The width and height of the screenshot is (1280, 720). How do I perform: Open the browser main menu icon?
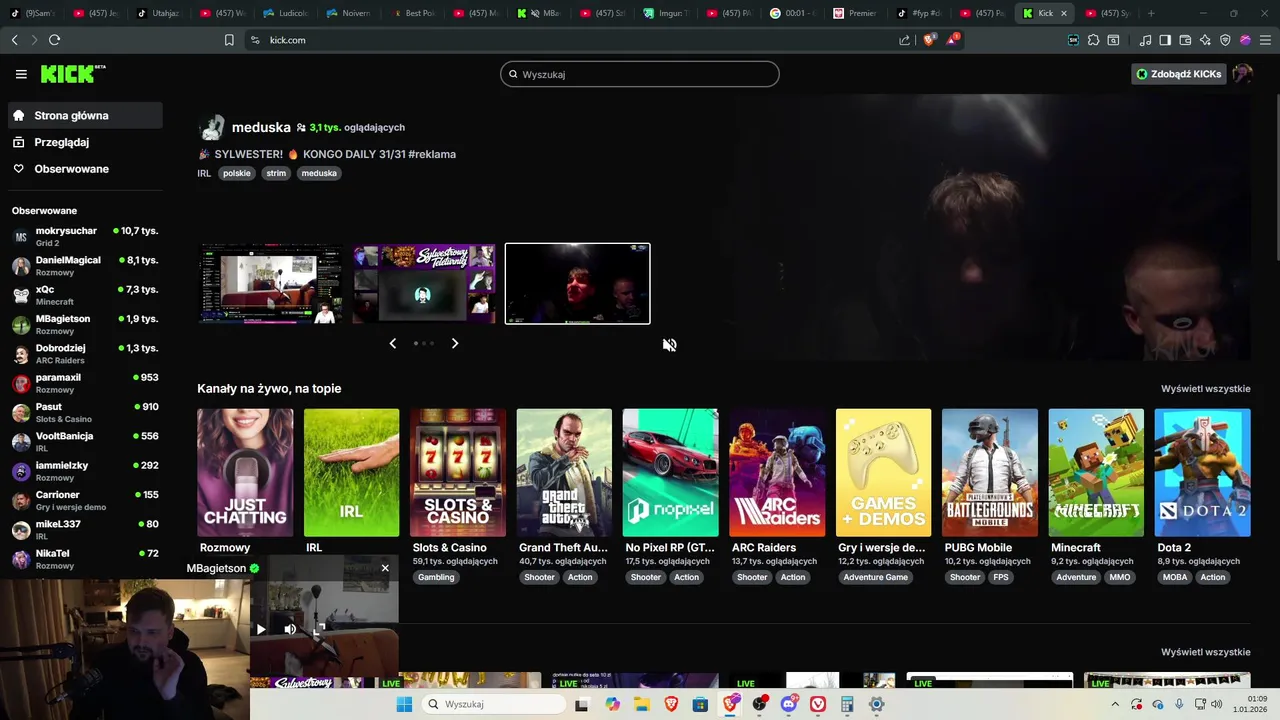tap(1264, 40)
